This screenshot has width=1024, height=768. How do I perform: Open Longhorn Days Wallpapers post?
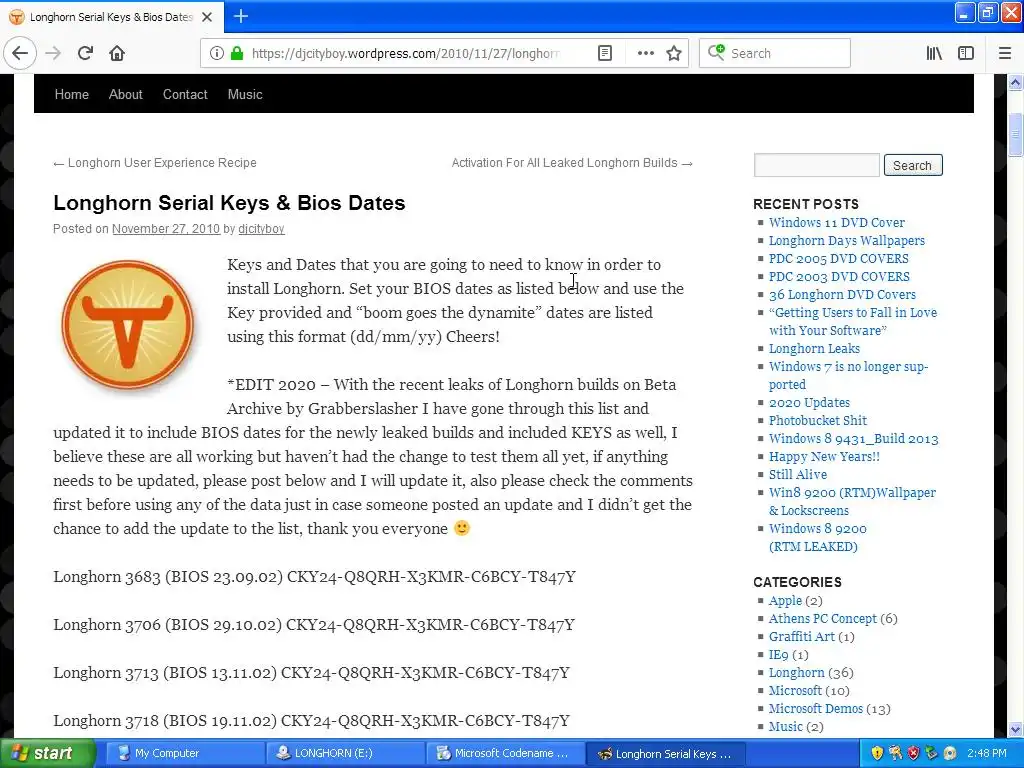(846, 240)
